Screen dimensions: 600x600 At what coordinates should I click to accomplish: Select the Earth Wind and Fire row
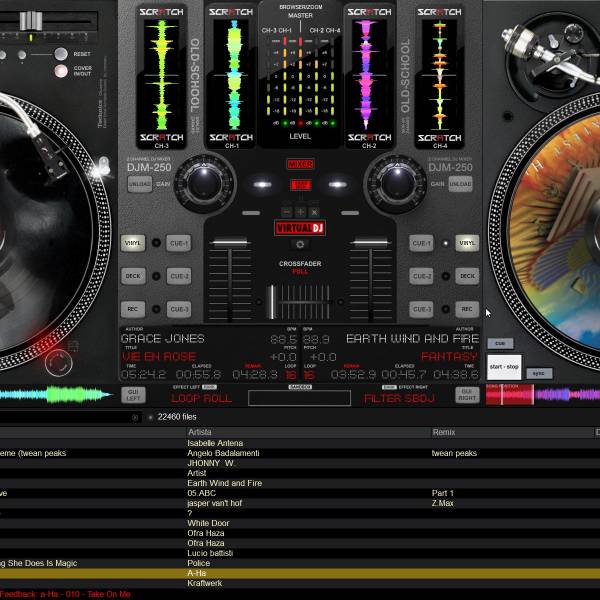(300, 483)
